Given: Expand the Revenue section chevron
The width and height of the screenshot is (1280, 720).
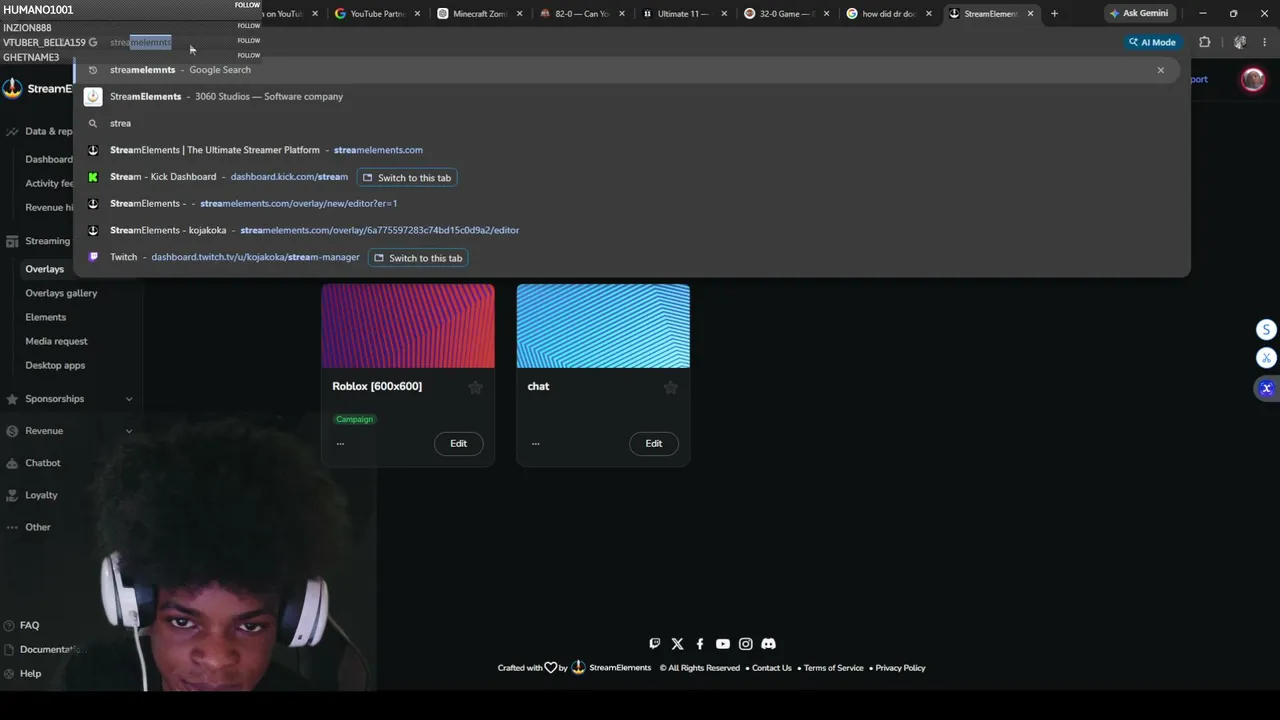Looking at the screenshot, I should [129, 431].
